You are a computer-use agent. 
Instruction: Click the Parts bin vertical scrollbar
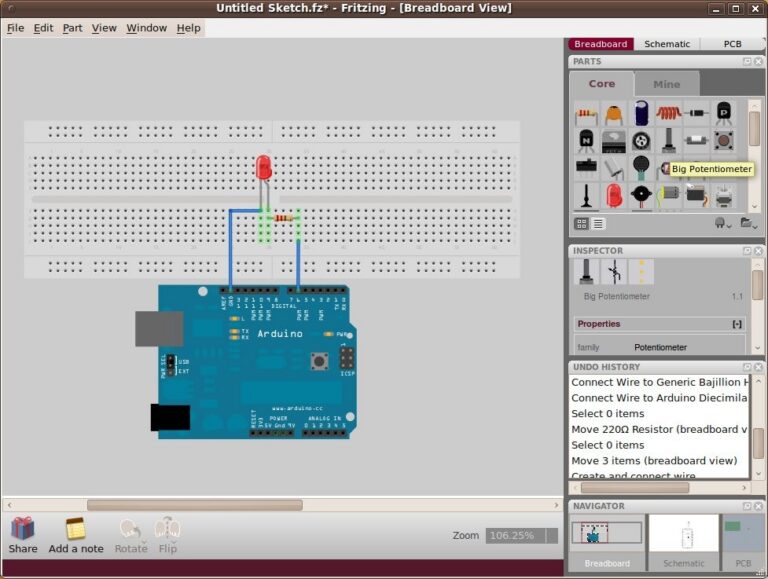(755, 128)
